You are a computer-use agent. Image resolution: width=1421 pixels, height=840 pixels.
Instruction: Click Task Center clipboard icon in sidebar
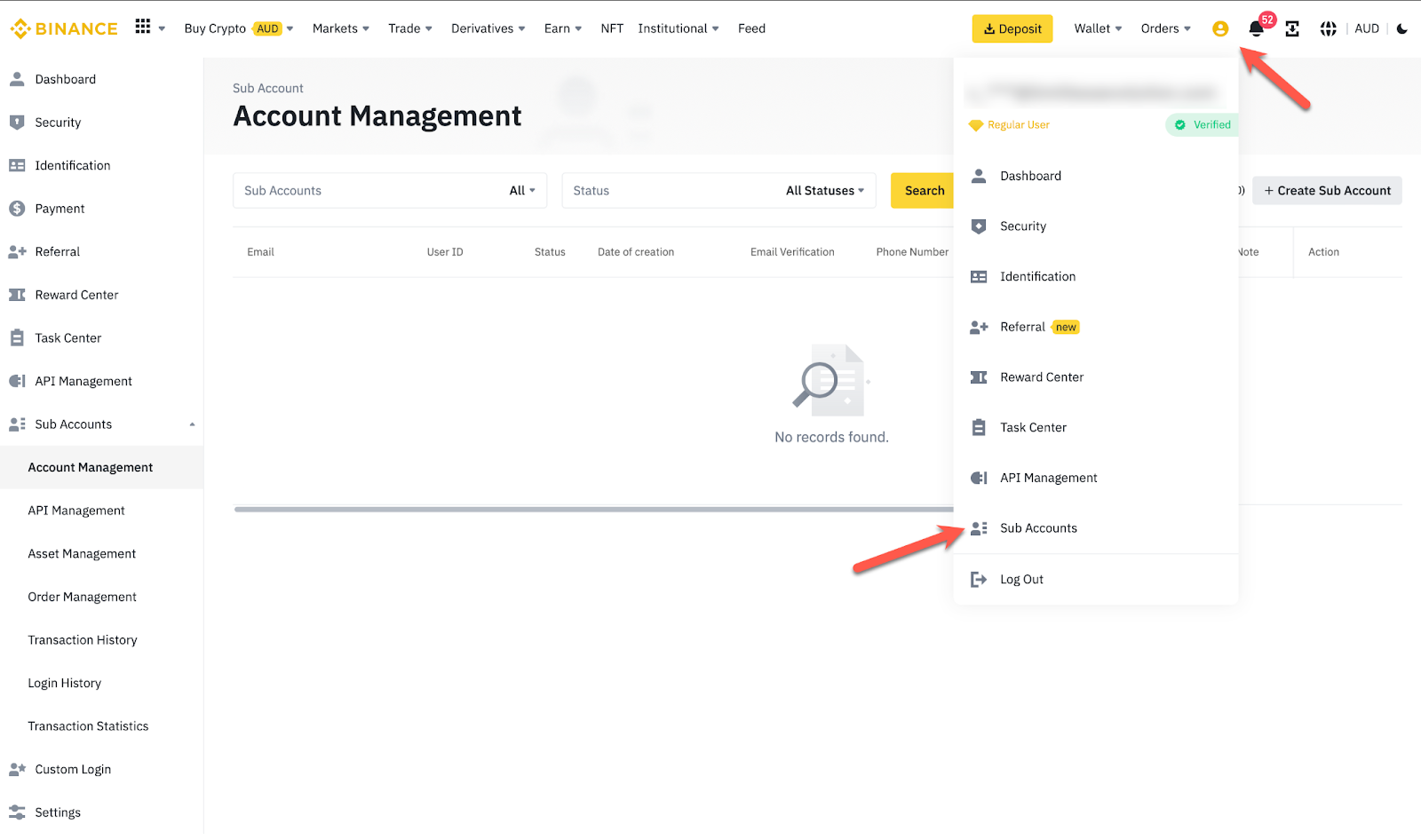pos(17,338)
